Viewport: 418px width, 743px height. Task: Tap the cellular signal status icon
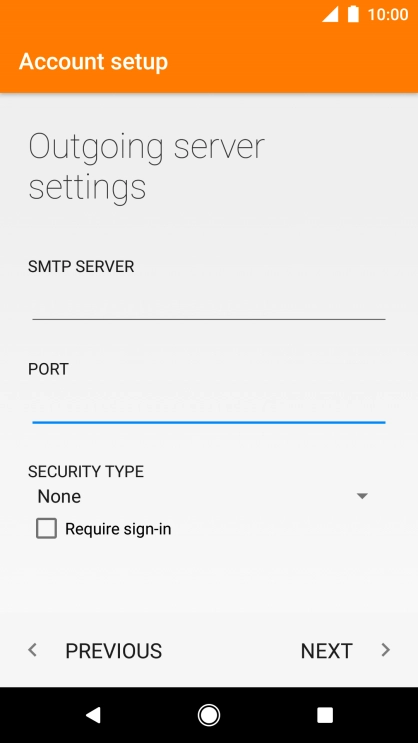point(330,14)
